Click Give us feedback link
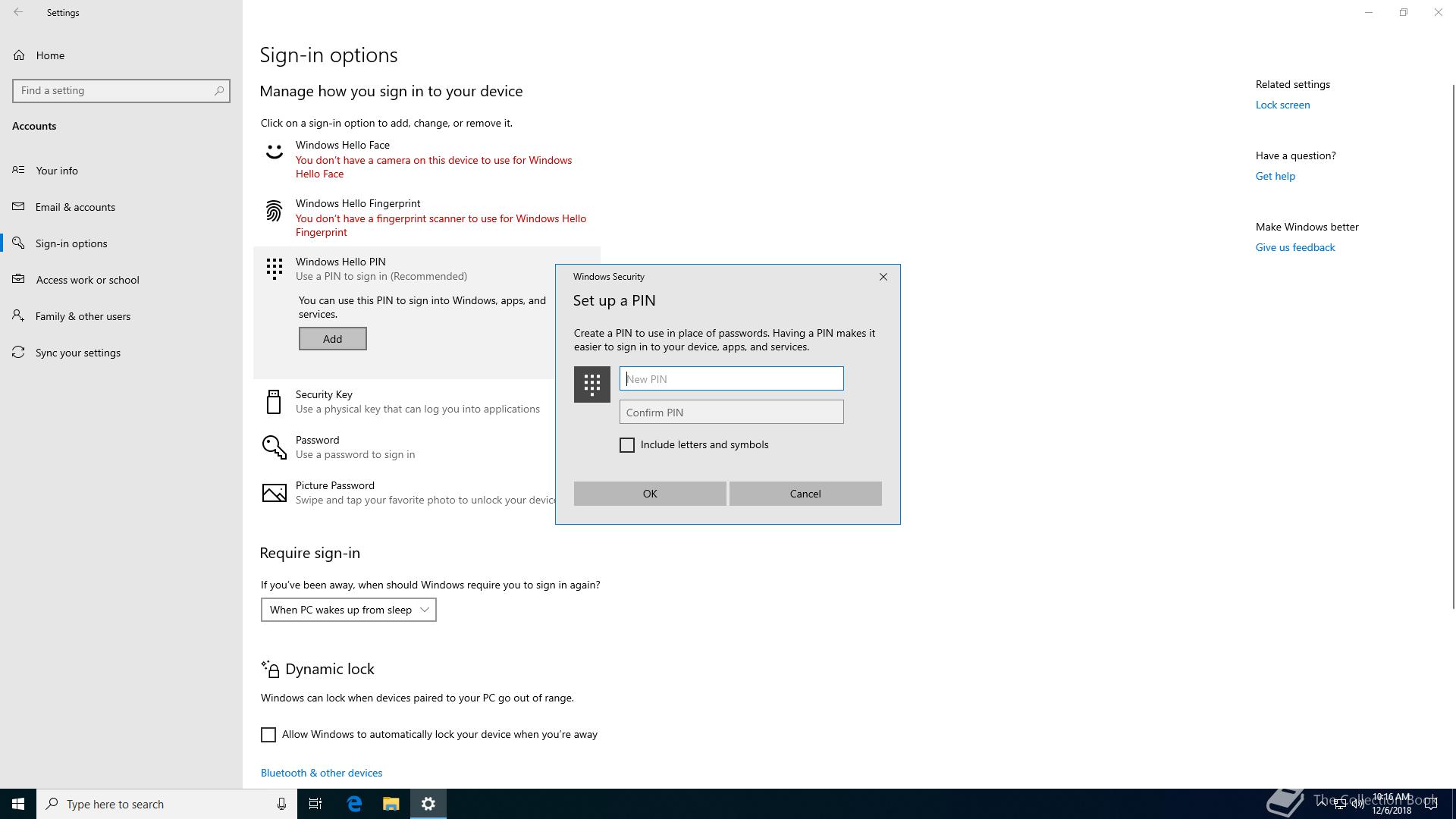 click(x=1295, y=247)
